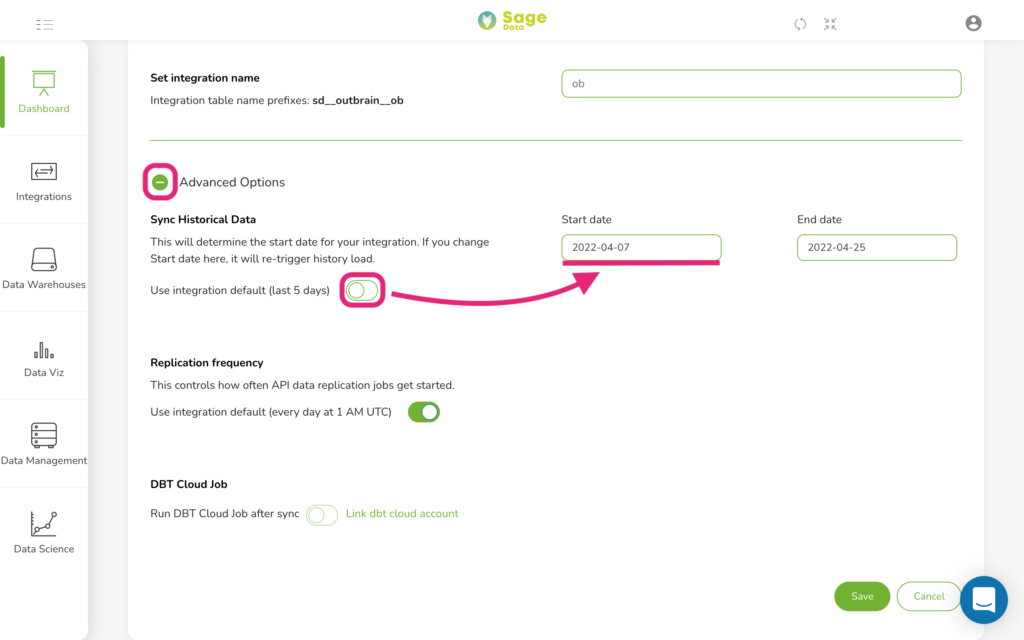
Task: Open the Data Management server icon
Action: coord(44,435)
